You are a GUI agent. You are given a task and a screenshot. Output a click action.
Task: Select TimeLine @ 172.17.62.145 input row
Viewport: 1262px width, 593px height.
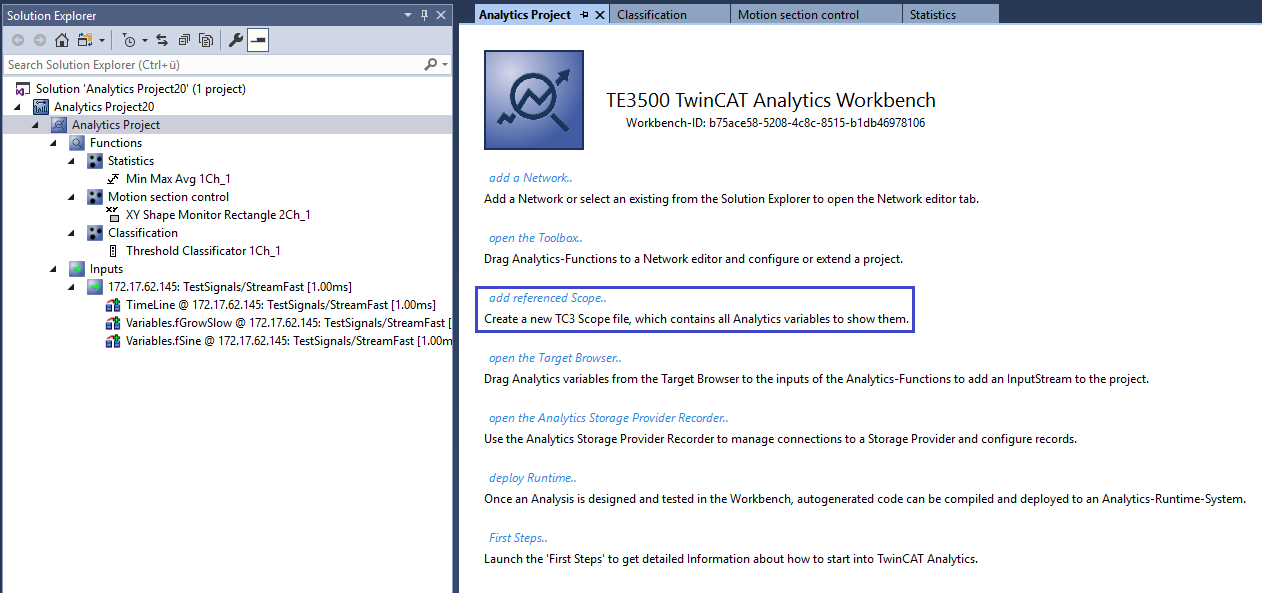pos(280,305)
